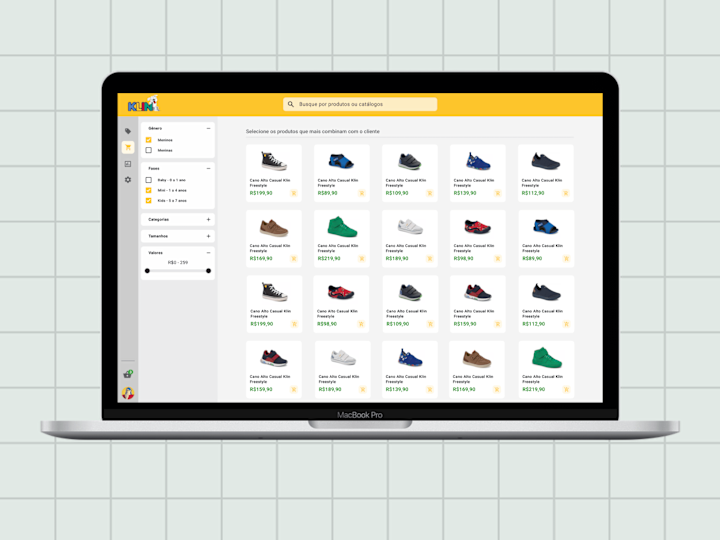
Task: Add third-row R$199,90 high-top to cart
Action: [294, 324]
